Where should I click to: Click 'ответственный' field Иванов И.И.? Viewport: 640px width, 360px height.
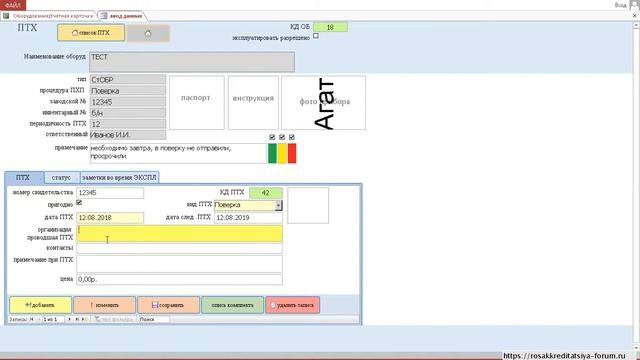tap(128, 135)
